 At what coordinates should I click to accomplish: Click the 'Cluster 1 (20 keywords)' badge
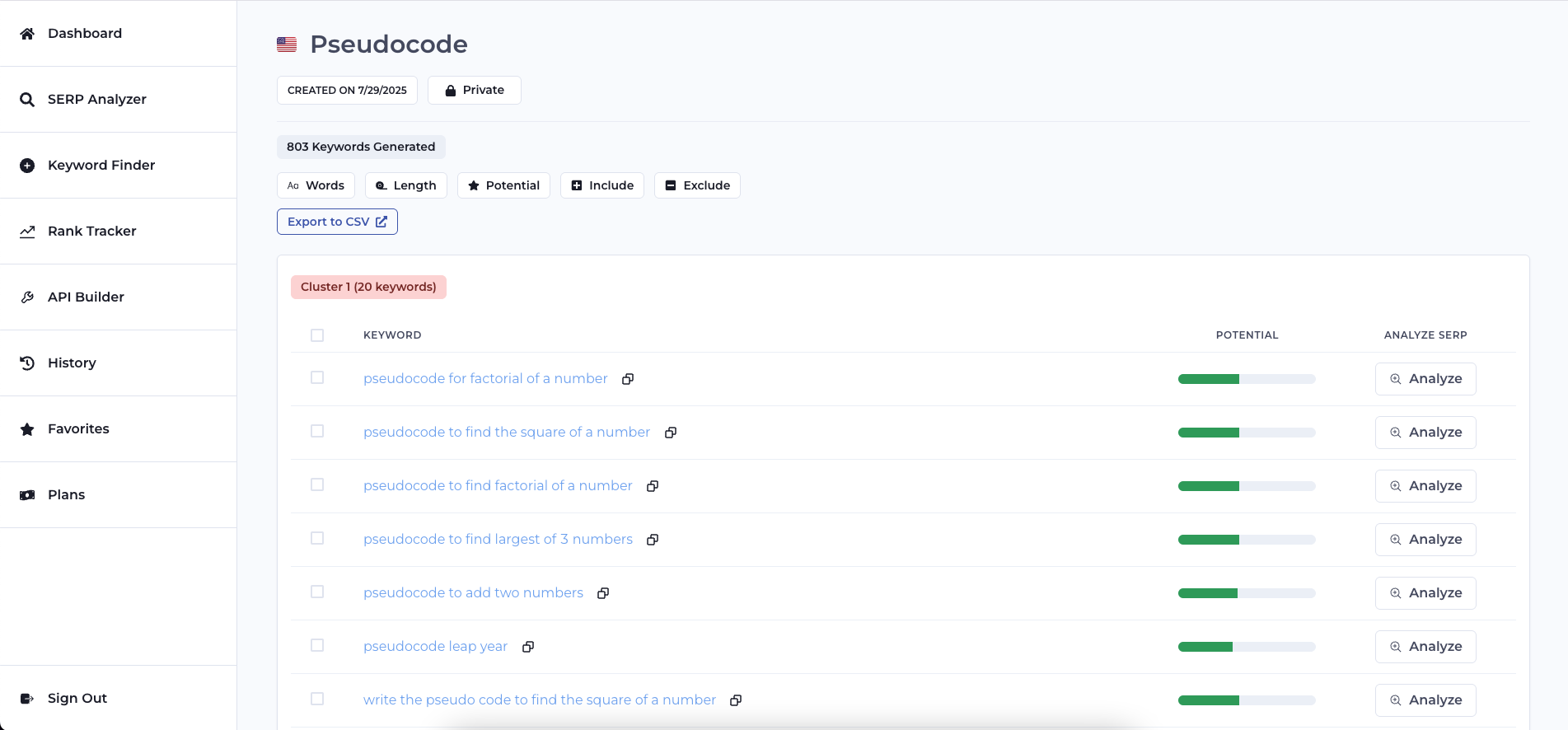pyautogui.click(x=368, y=287)
